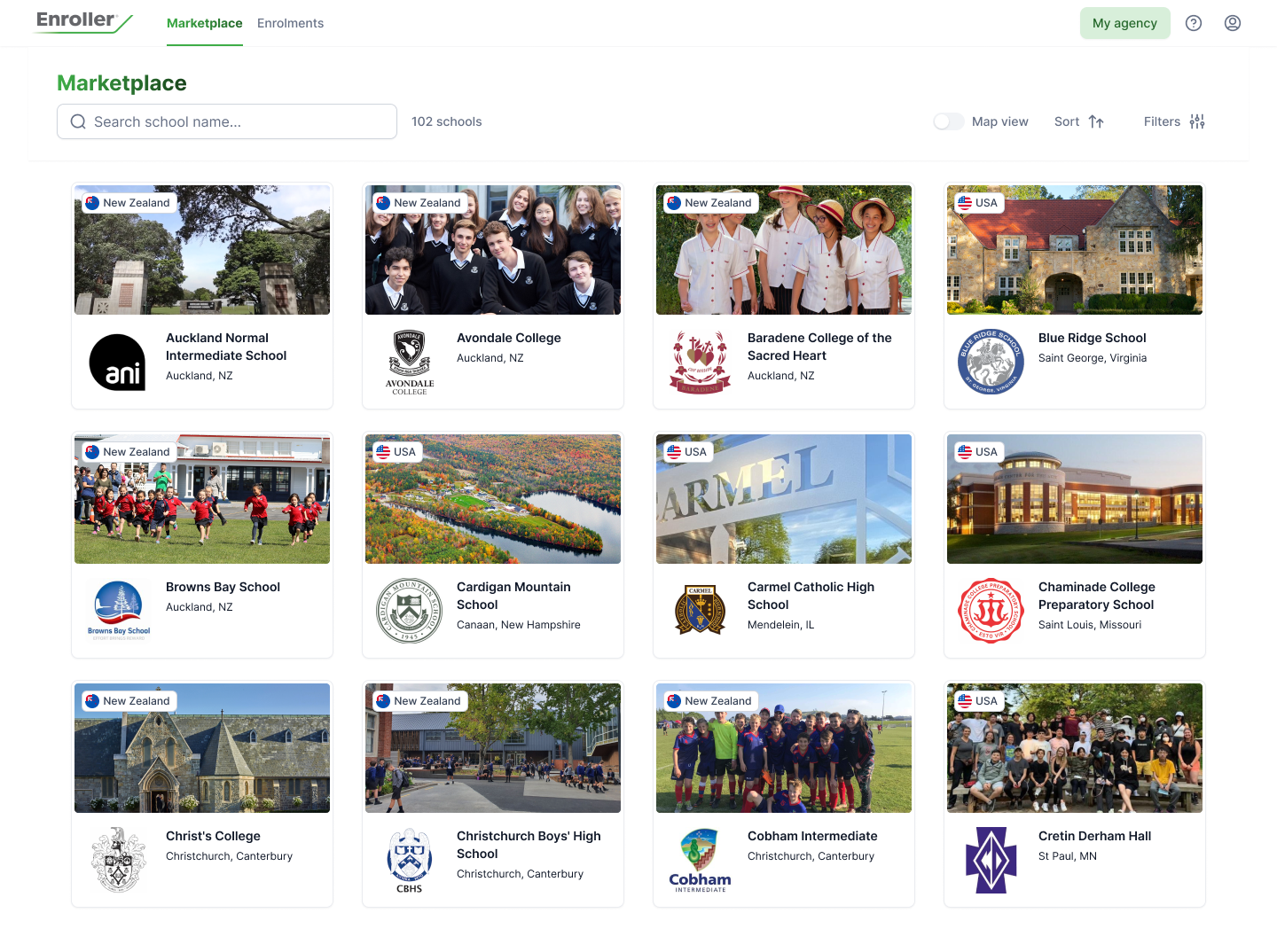The image size is (1277, 952).
Task: Click the Avondale College crest logo
Action: tap(410, 362)
